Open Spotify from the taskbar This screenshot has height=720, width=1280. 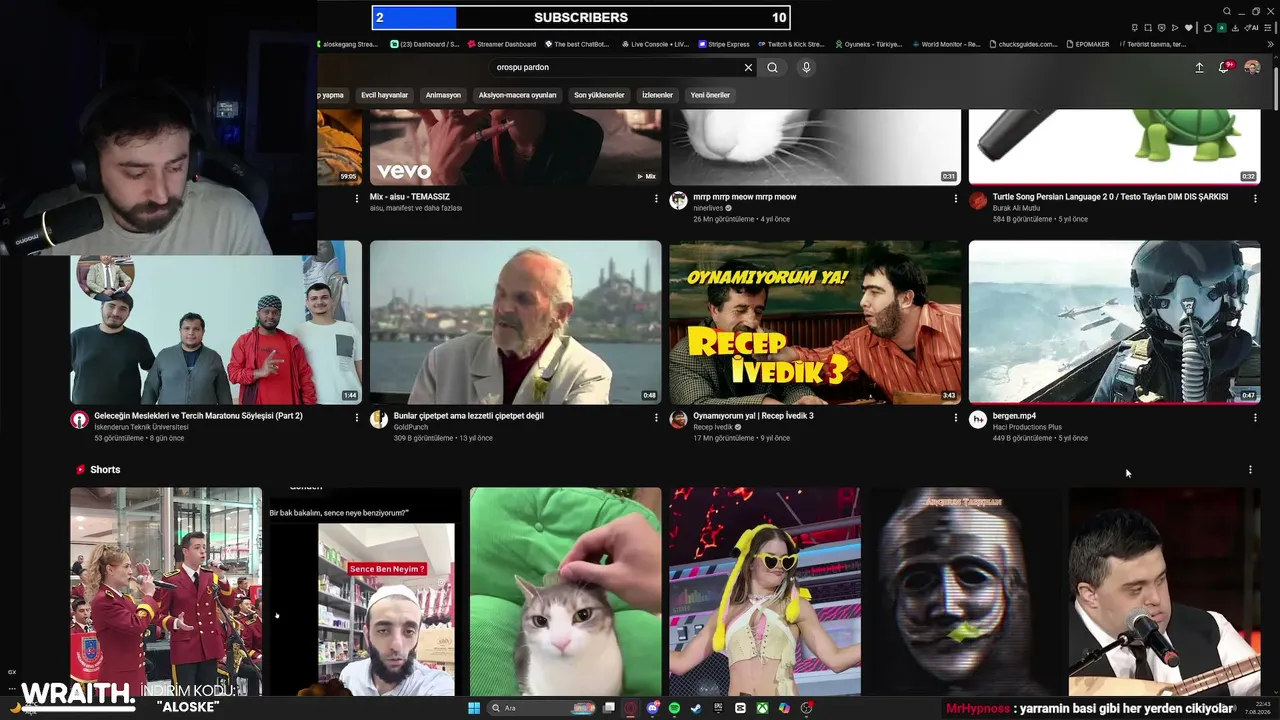[x=674, y=708]
